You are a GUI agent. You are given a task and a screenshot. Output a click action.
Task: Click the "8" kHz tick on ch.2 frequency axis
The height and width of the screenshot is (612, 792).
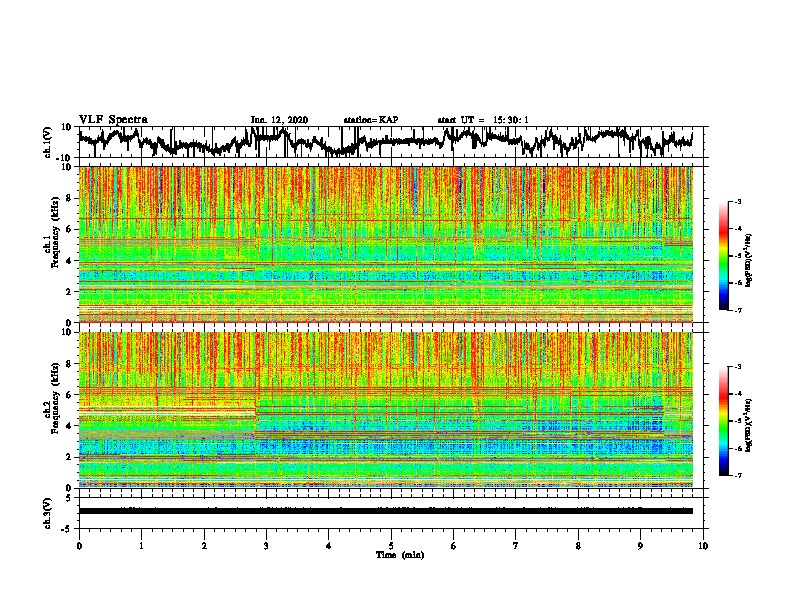69,364
